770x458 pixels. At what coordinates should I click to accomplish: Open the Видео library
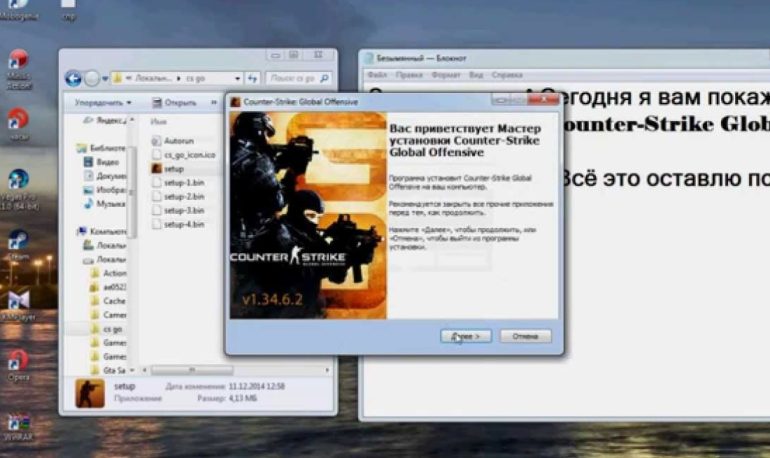click(101, 162)
